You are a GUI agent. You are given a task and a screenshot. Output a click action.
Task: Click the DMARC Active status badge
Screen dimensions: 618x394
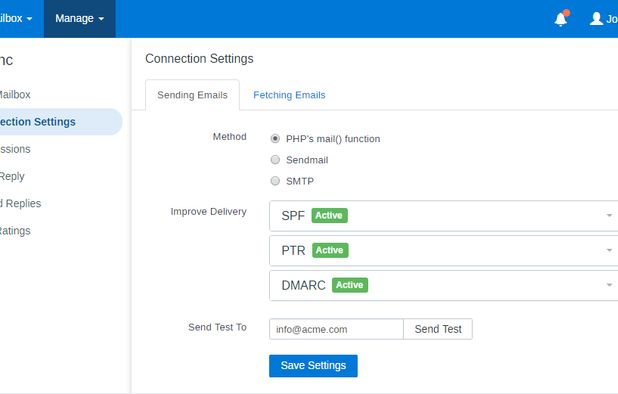(350, 285)
